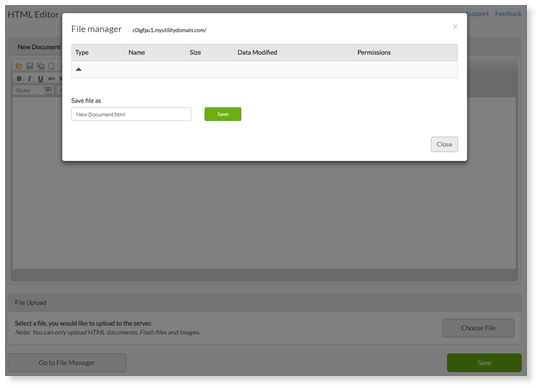Image resolution: width=539 pixels, height=388 pixels.
Task: Click the c0igfpu1.myutilitydomain.com/ path text
Action: pyautogui.click(x=169, y=30)
